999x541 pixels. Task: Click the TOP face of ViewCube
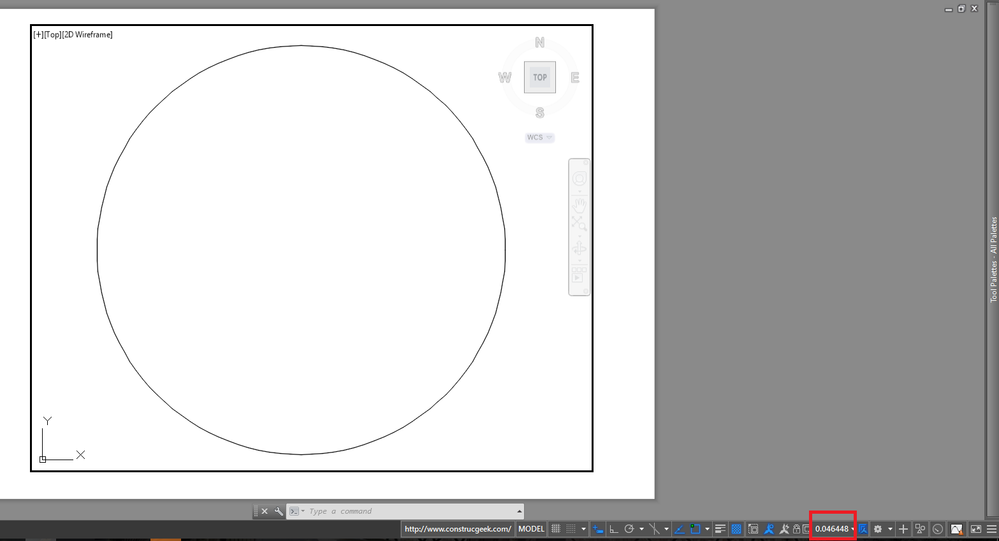coord(540,77)
